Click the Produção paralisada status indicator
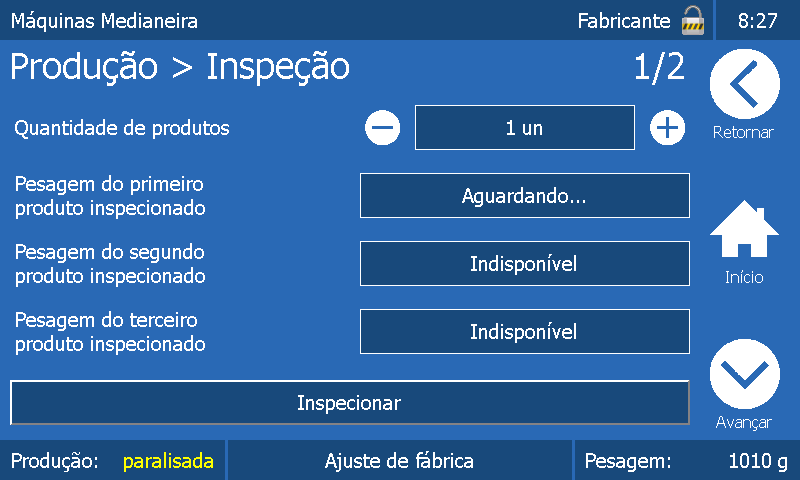 tap(112, 461)
